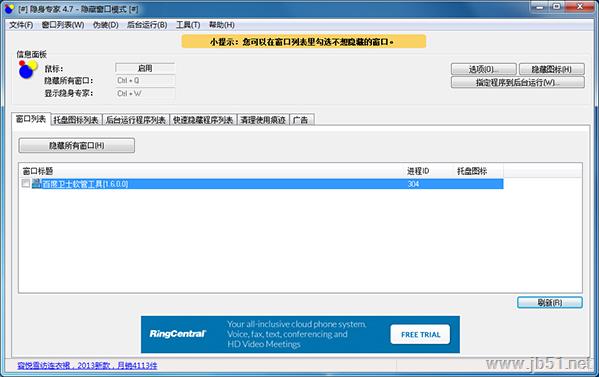The image size is (599, 377).
Task: Switch to the 后台运行程序列表 tab
Action: 136,120
